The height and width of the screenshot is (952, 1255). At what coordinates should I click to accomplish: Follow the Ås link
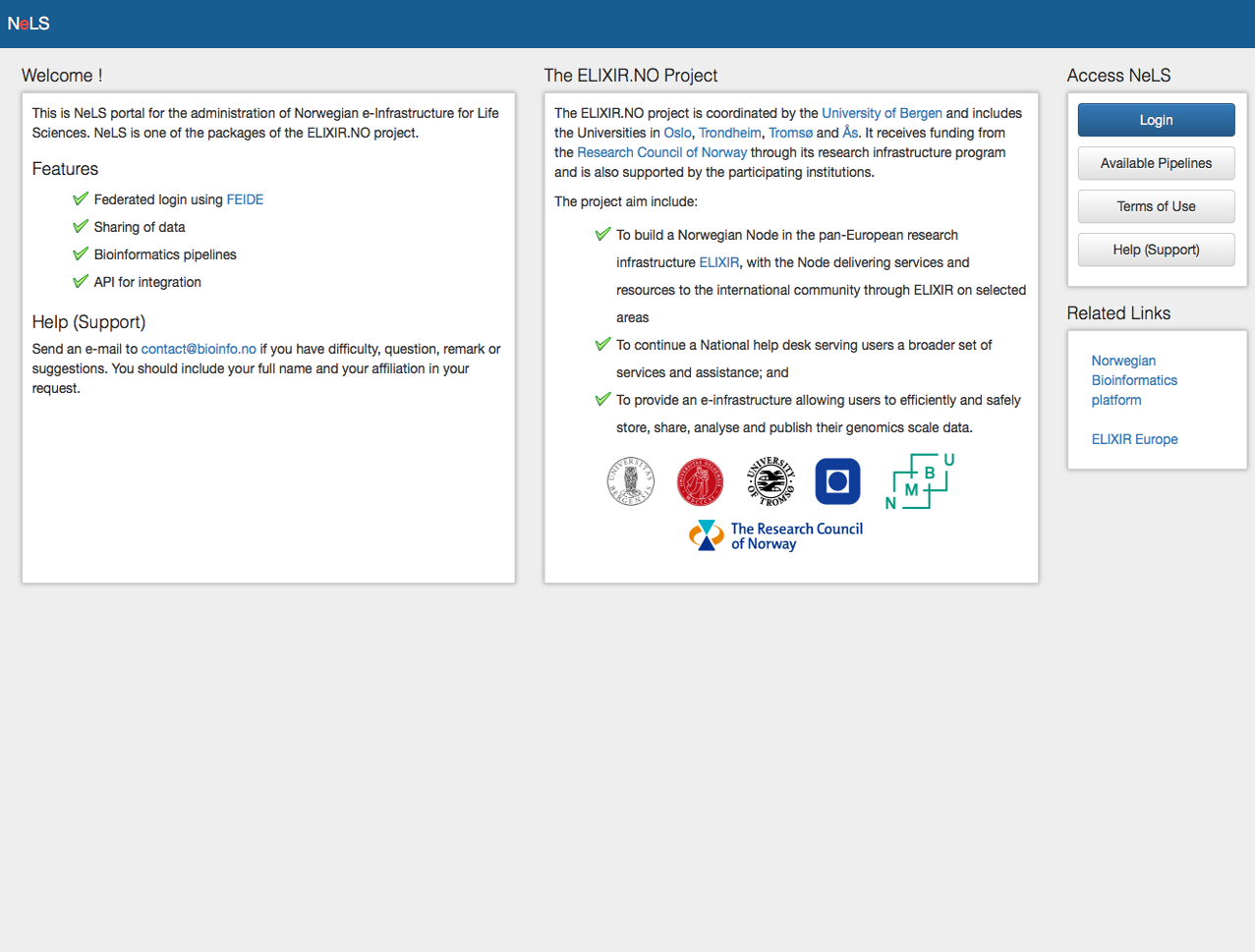click(x=850, y=133)
